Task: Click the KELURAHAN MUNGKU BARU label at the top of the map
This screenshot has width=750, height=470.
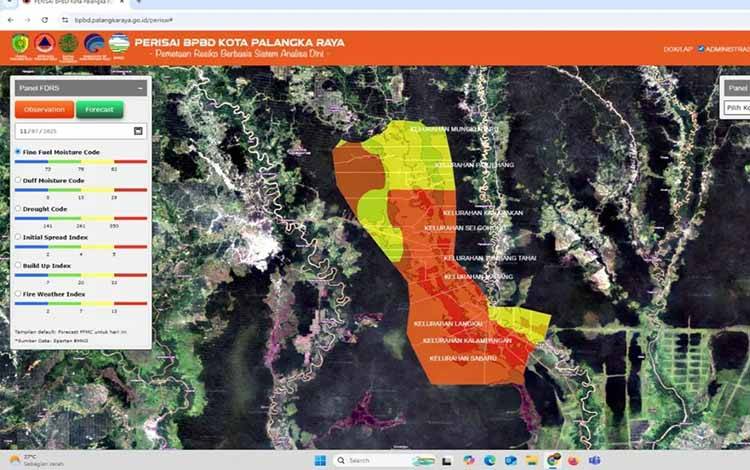Action: pos(454,129)
